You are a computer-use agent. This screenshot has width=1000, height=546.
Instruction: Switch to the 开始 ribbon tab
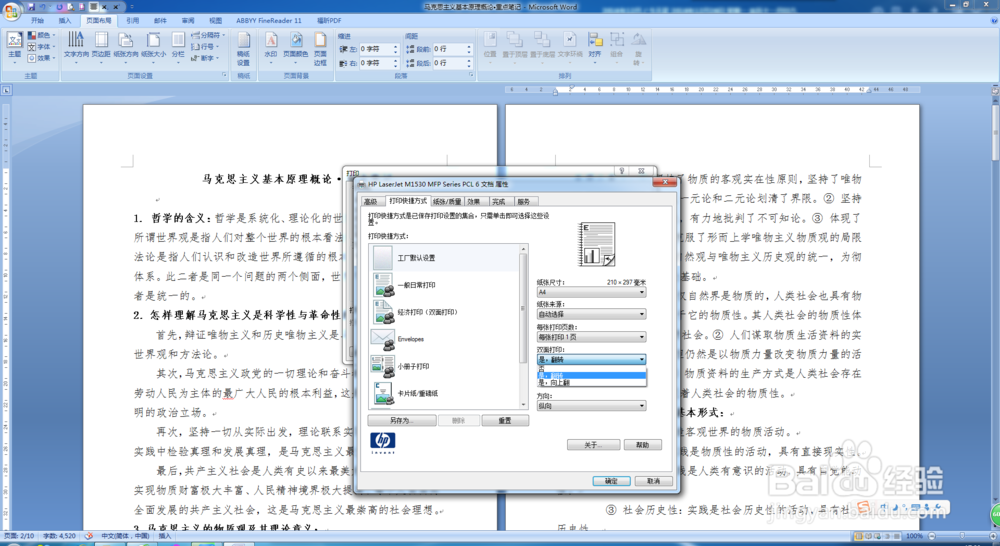click(38, 20)
